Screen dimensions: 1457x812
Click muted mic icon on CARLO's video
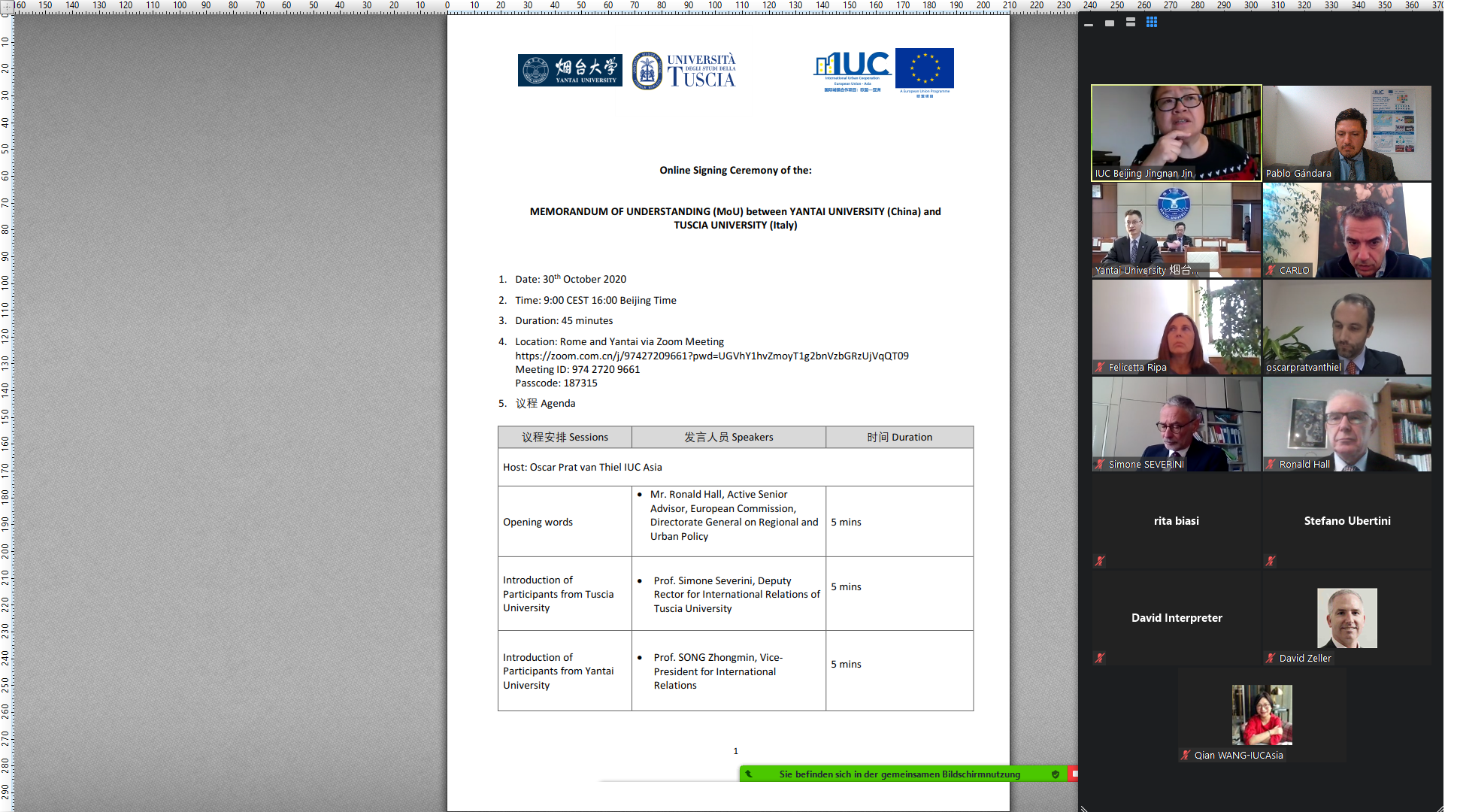[1271, 270]
